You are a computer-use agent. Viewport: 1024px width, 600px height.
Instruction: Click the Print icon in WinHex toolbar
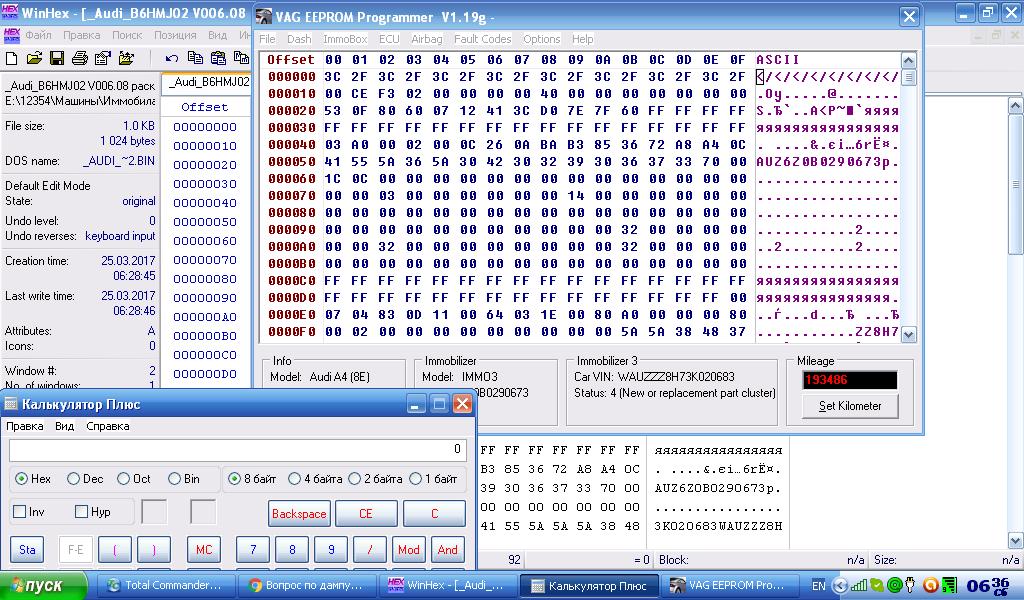click(80, 59)
